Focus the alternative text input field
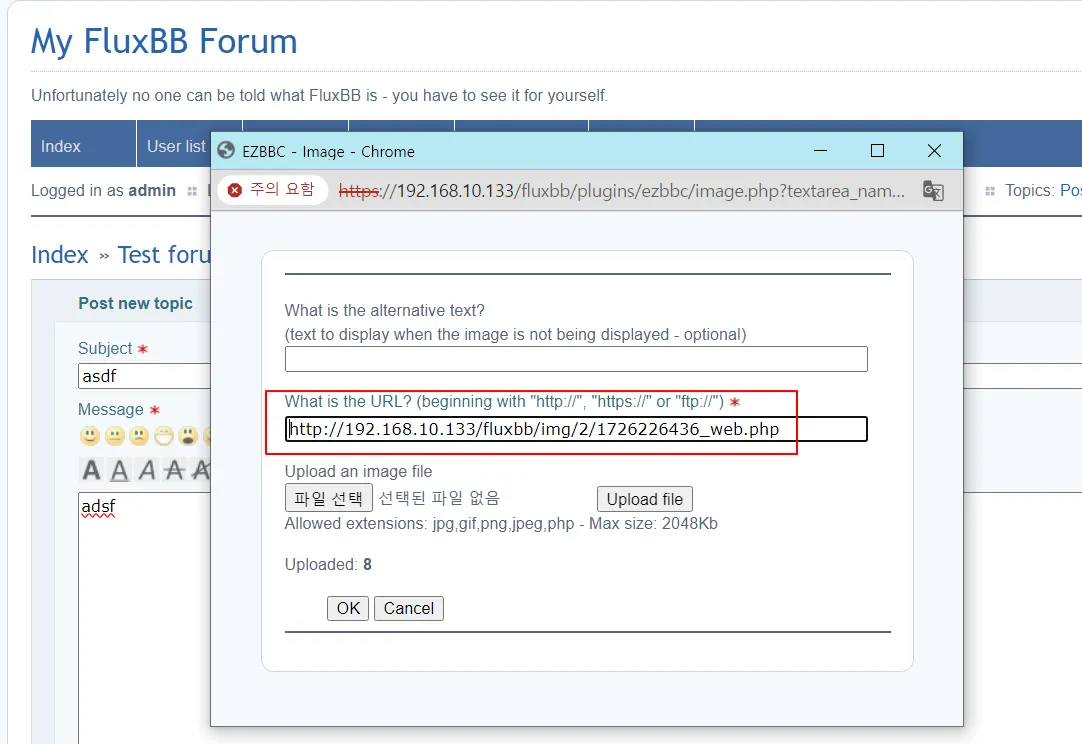Viewport: 1082px width, 744px height. point(576,359)
